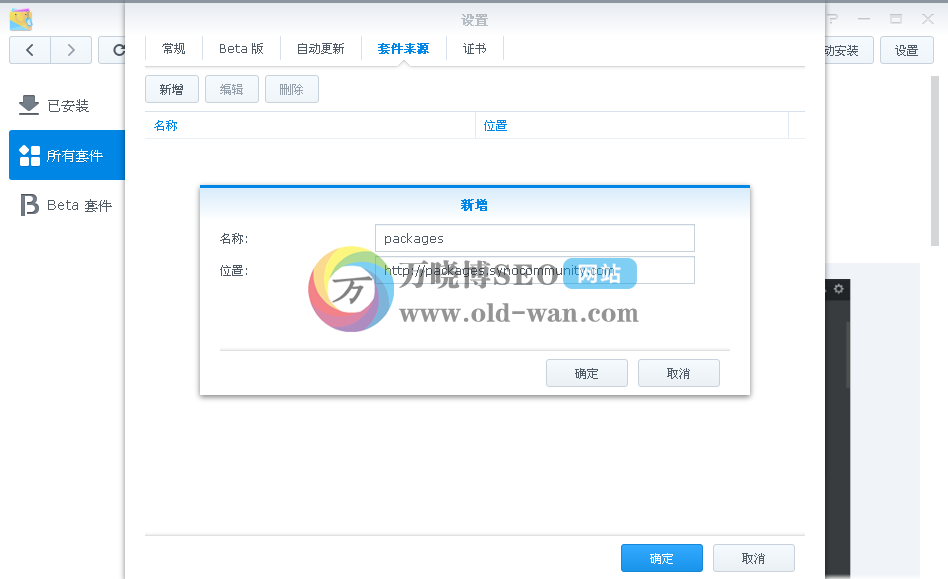Viewport: 948px width, 579px height.
Task: Confirm the 新增 dialog with 确定
Action: 587,372
